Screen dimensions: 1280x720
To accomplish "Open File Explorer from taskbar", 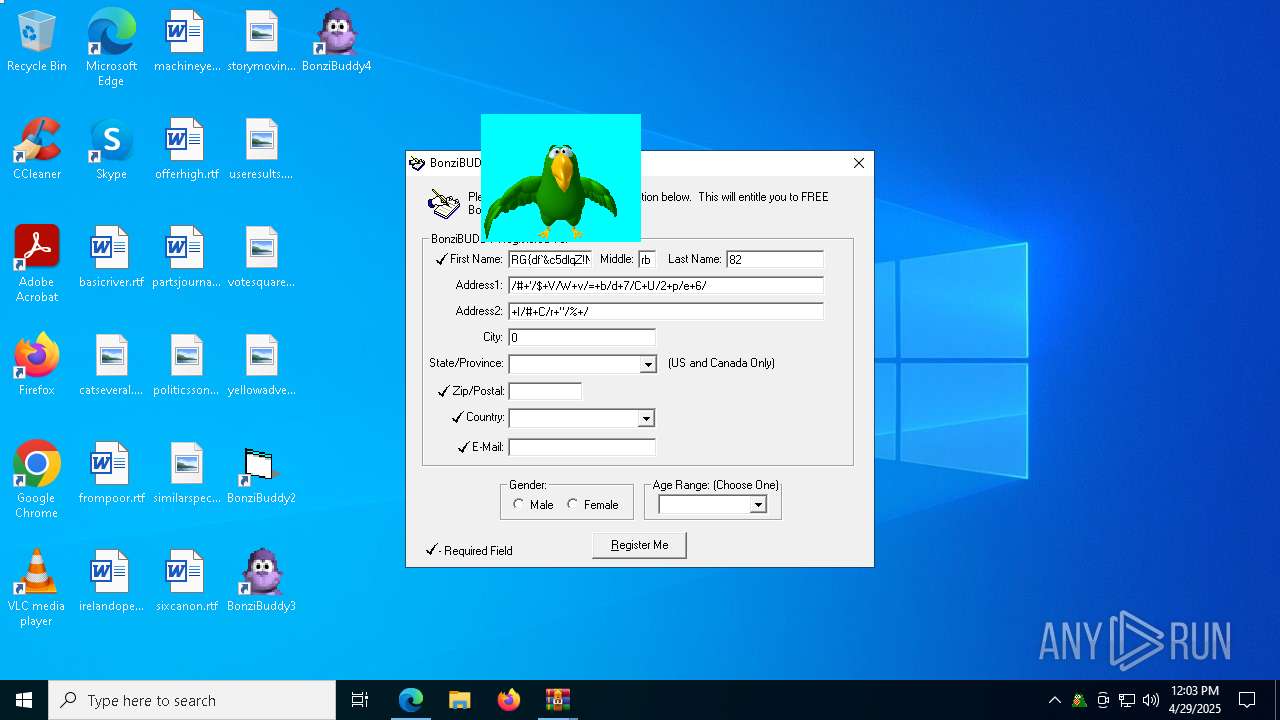I will pyautogui.click(x=459, y=700).
